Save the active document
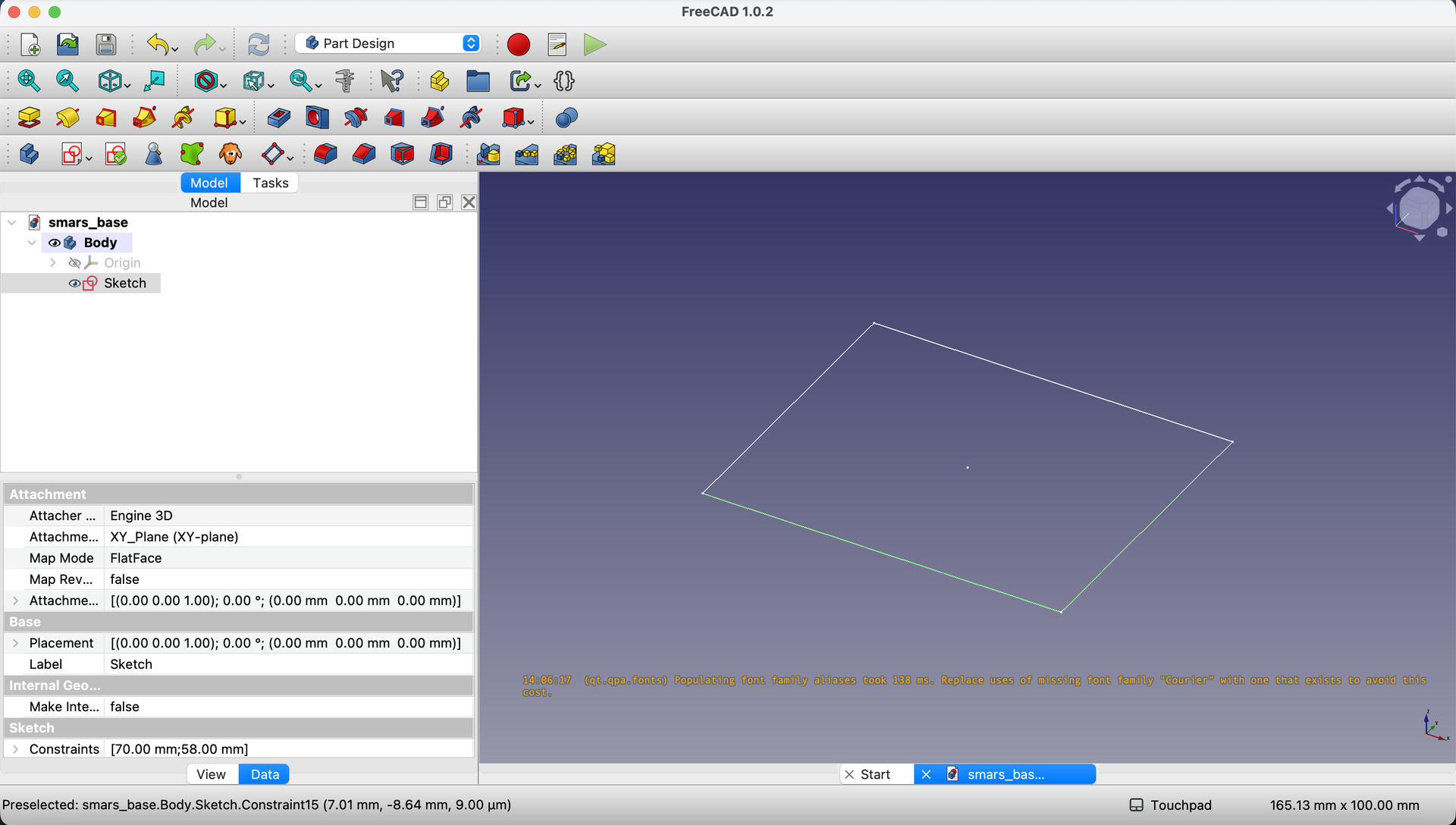This screenshot has width=1456, height=825. [105, 44]
